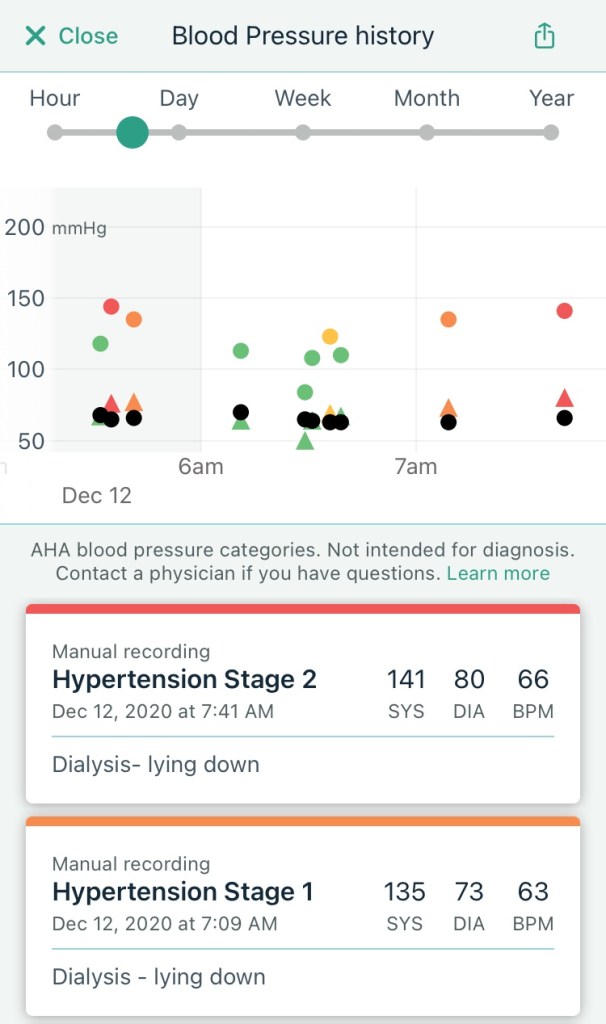
Task: Open the Learn more link
Action: (x=498, y=574)
